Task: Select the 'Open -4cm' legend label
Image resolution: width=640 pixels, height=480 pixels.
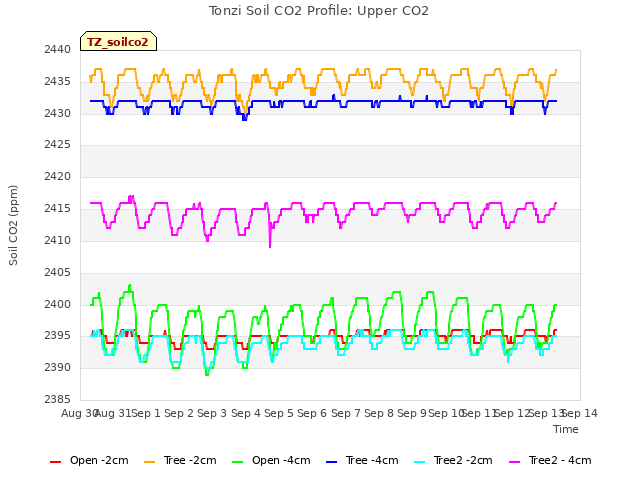Action: tap(281, 460)
